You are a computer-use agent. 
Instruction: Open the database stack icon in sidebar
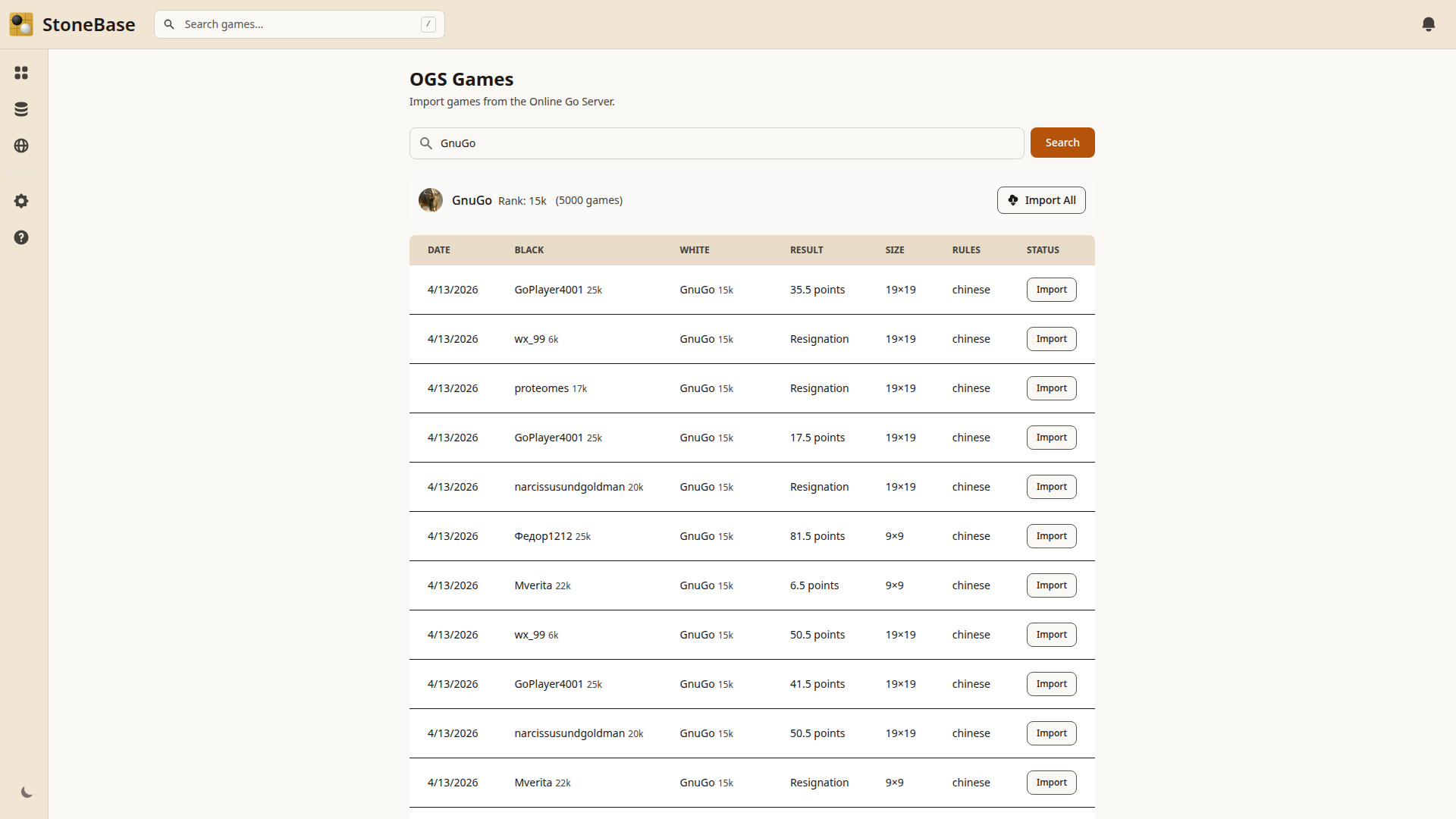coord(21,109)
